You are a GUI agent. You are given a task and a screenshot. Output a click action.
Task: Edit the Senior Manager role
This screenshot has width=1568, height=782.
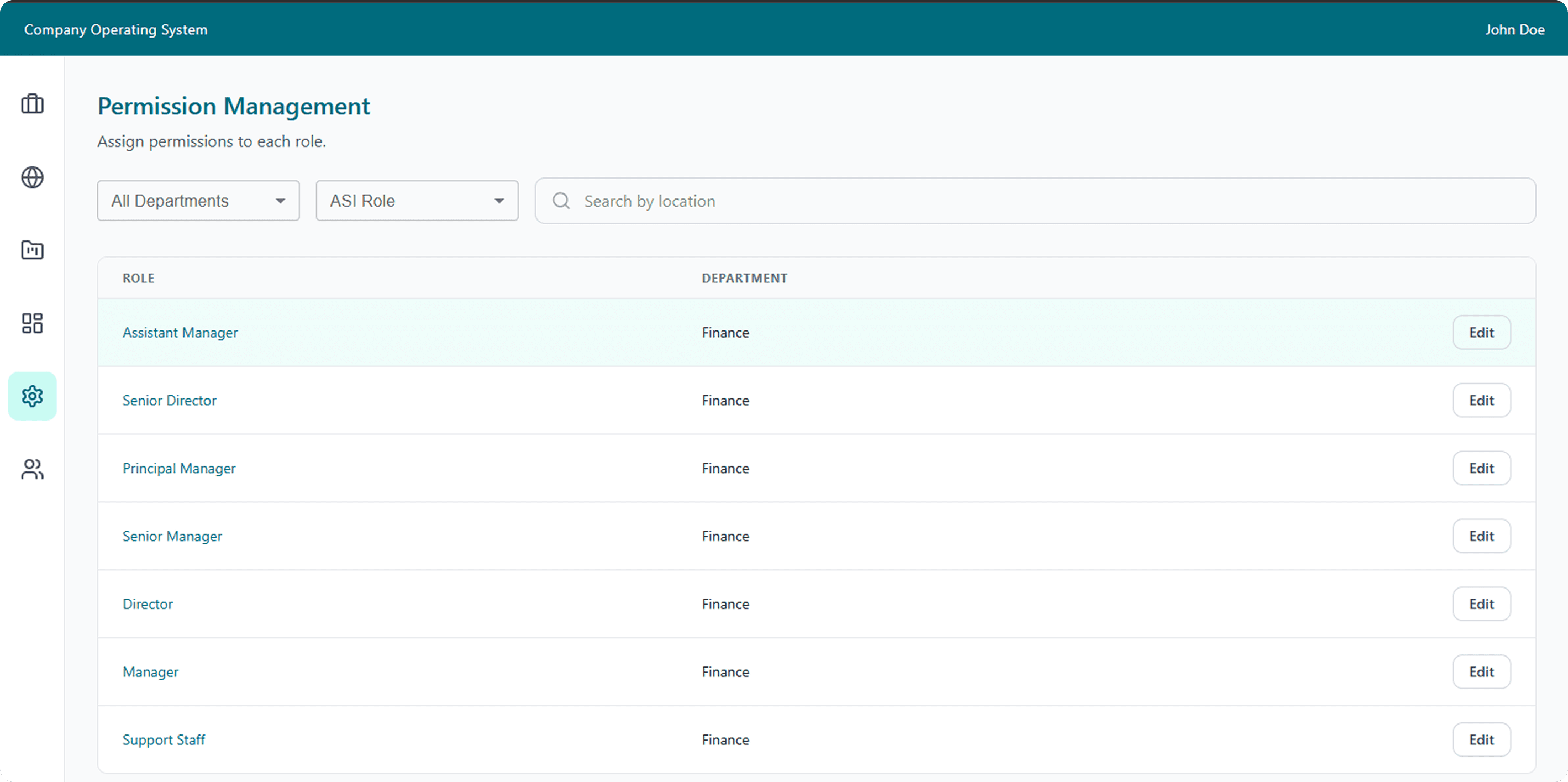[1482, 536]
